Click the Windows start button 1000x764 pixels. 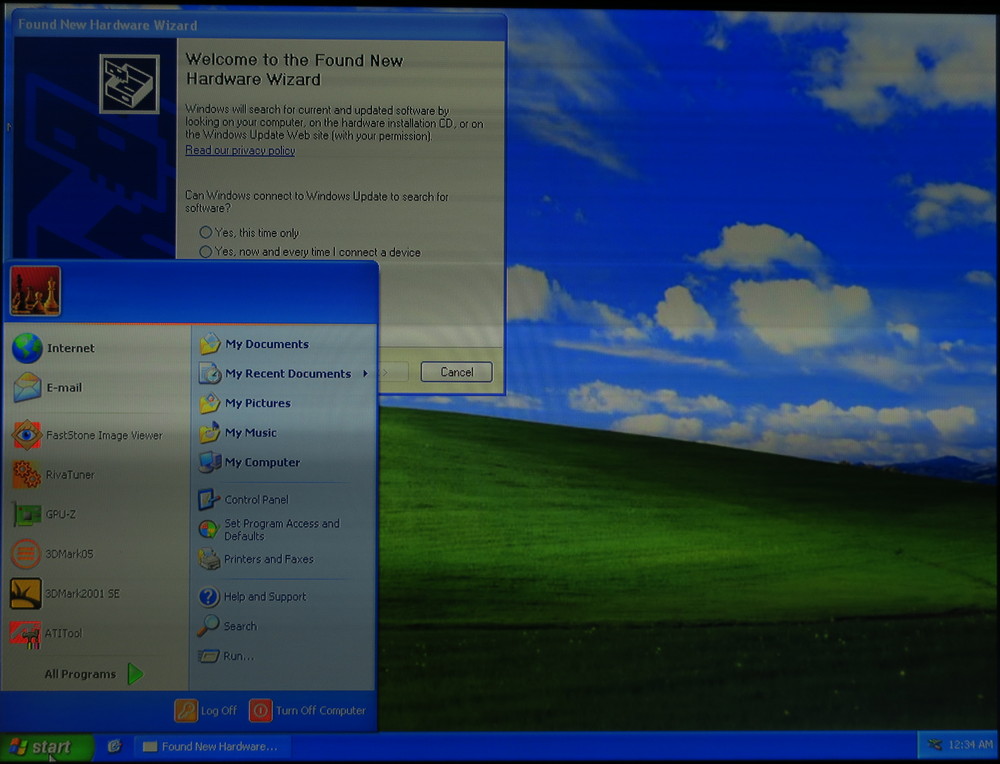[x=47, y=746]
